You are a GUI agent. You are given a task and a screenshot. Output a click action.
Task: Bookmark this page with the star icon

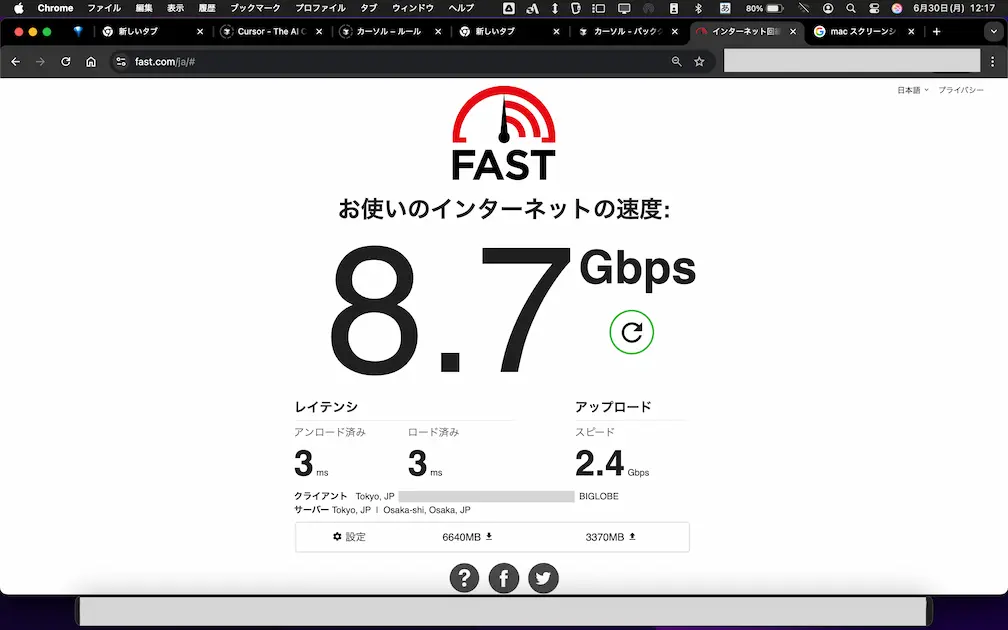[699, 62]
